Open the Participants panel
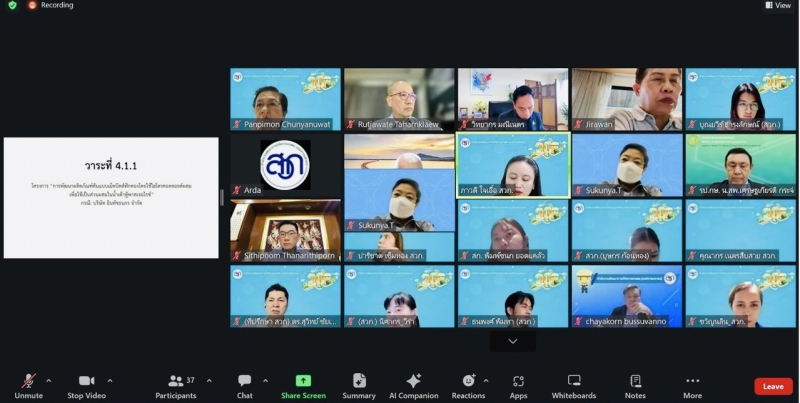 click(x=176, y=385)
